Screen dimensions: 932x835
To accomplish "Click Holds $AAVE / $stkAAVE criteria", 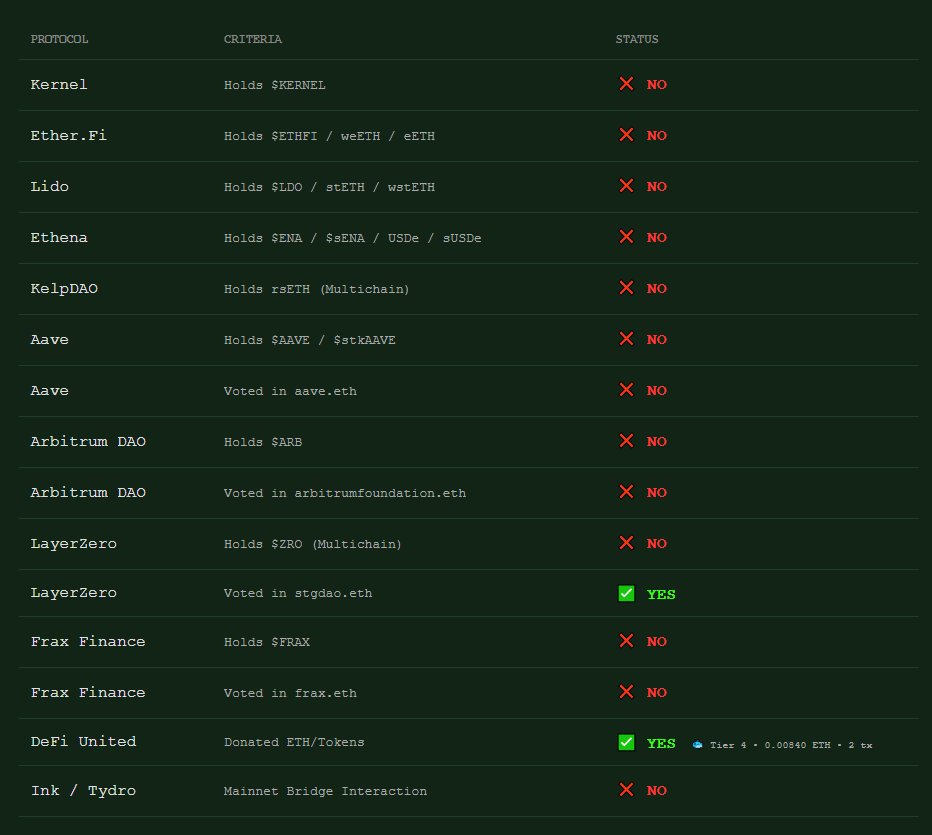I will click(310, 341).
